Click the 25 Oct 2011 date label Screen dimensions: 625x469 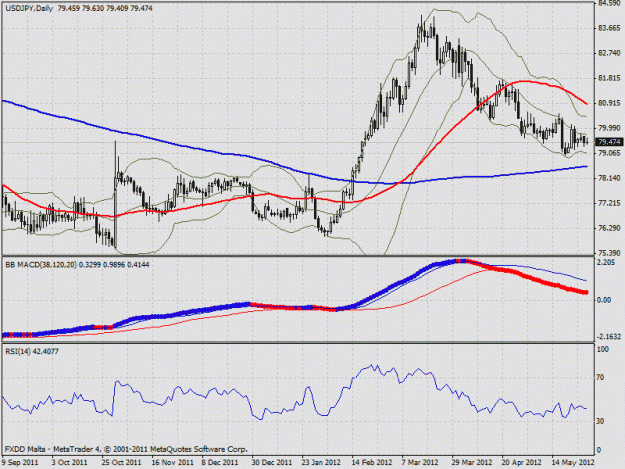click(121, 463)
